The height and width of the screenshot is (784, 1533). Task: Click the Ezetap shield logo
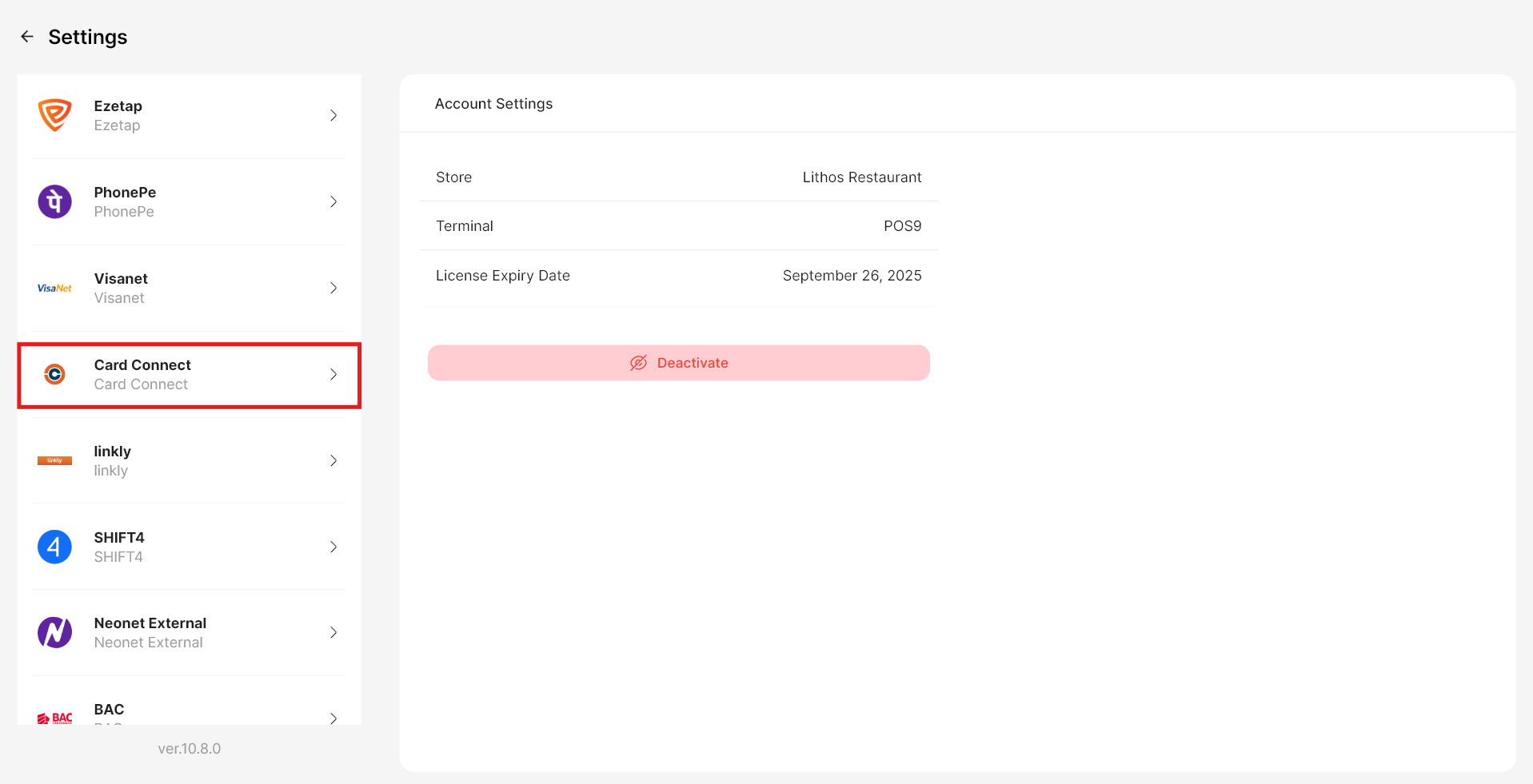[55, 115]
